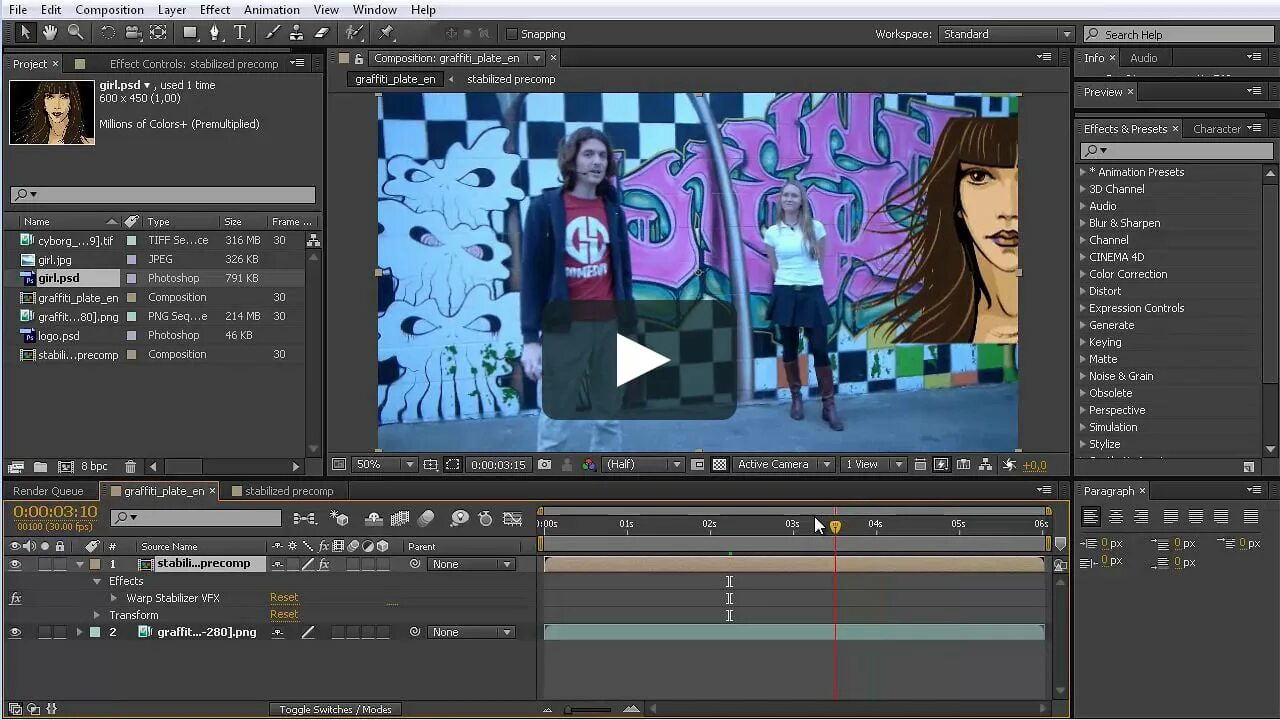Take a snapshot of the composition view
The height and width of the screenshot is (720, 1280).
click(x=545, y=464)
